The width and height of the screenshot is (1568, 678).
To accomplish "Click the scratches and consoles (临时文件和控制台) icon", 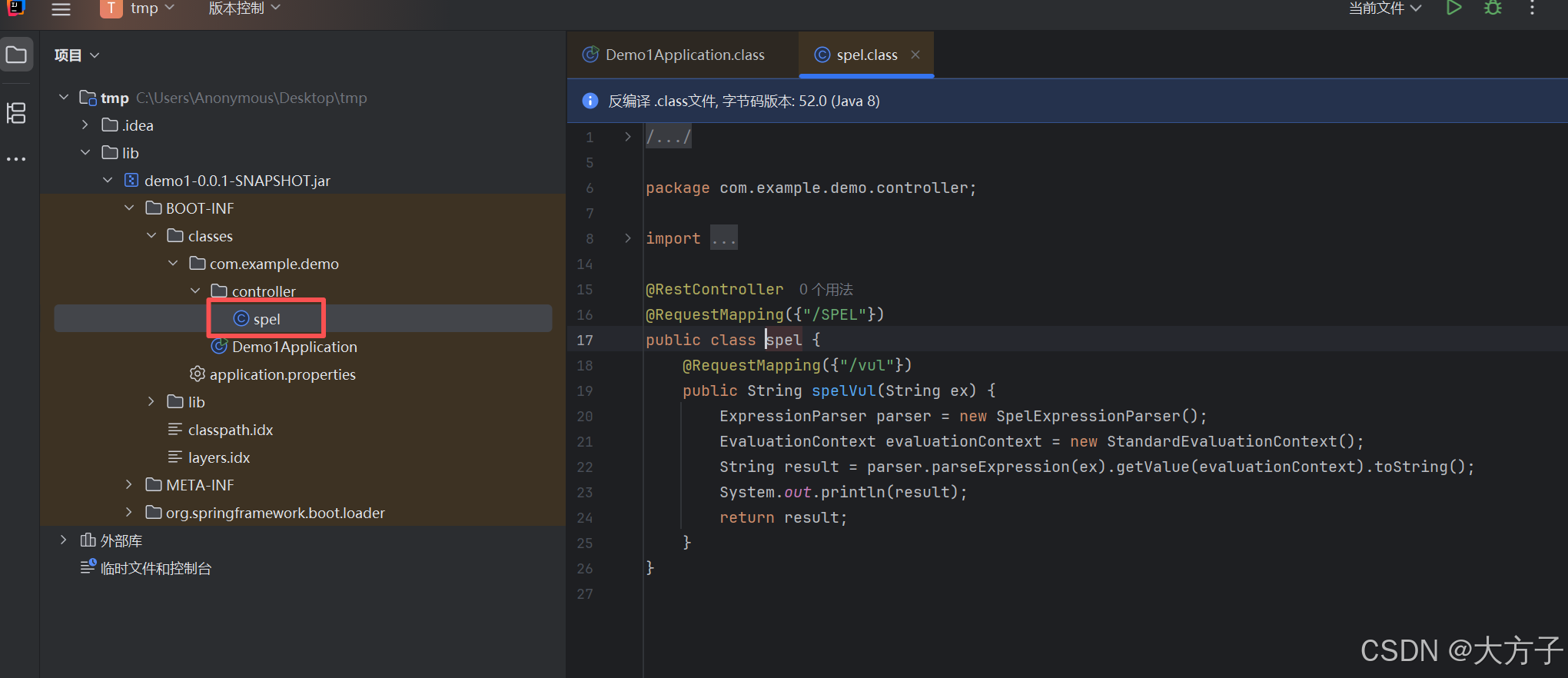I will coord(88,567).
